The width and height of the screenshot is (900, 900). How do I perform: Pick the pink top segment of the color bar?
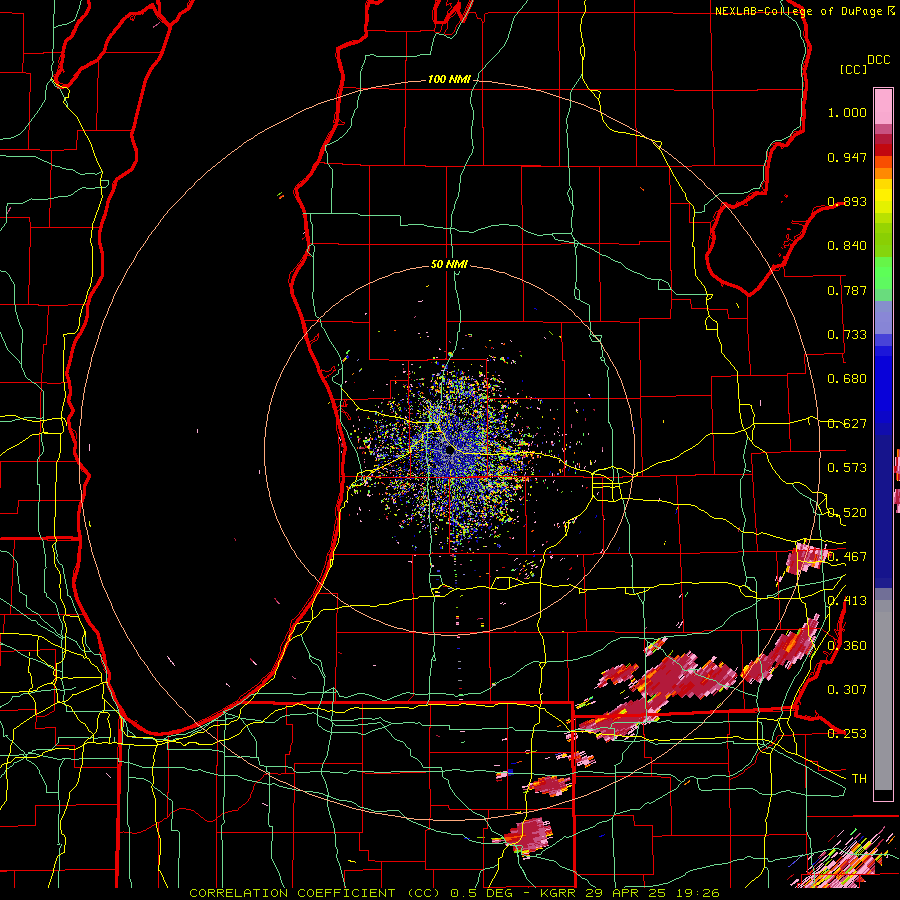[883, 106]
